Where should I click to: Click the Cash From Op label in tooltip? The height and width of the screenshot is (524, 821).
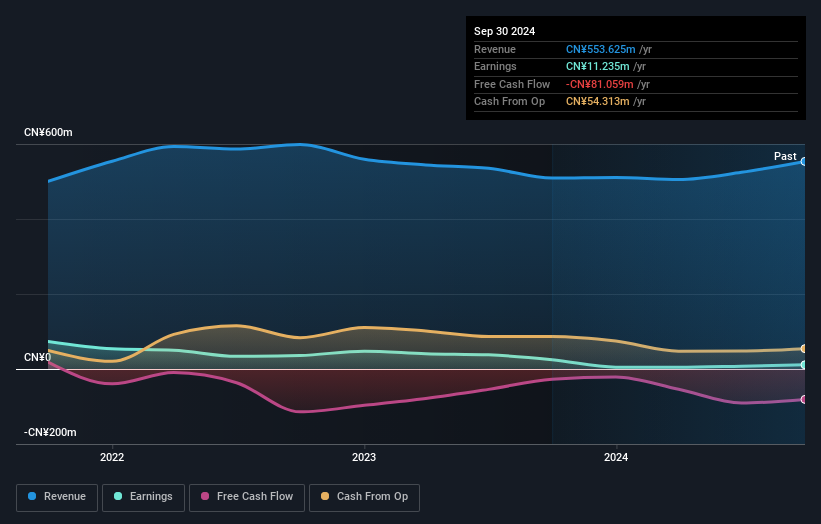coord(509,102)
